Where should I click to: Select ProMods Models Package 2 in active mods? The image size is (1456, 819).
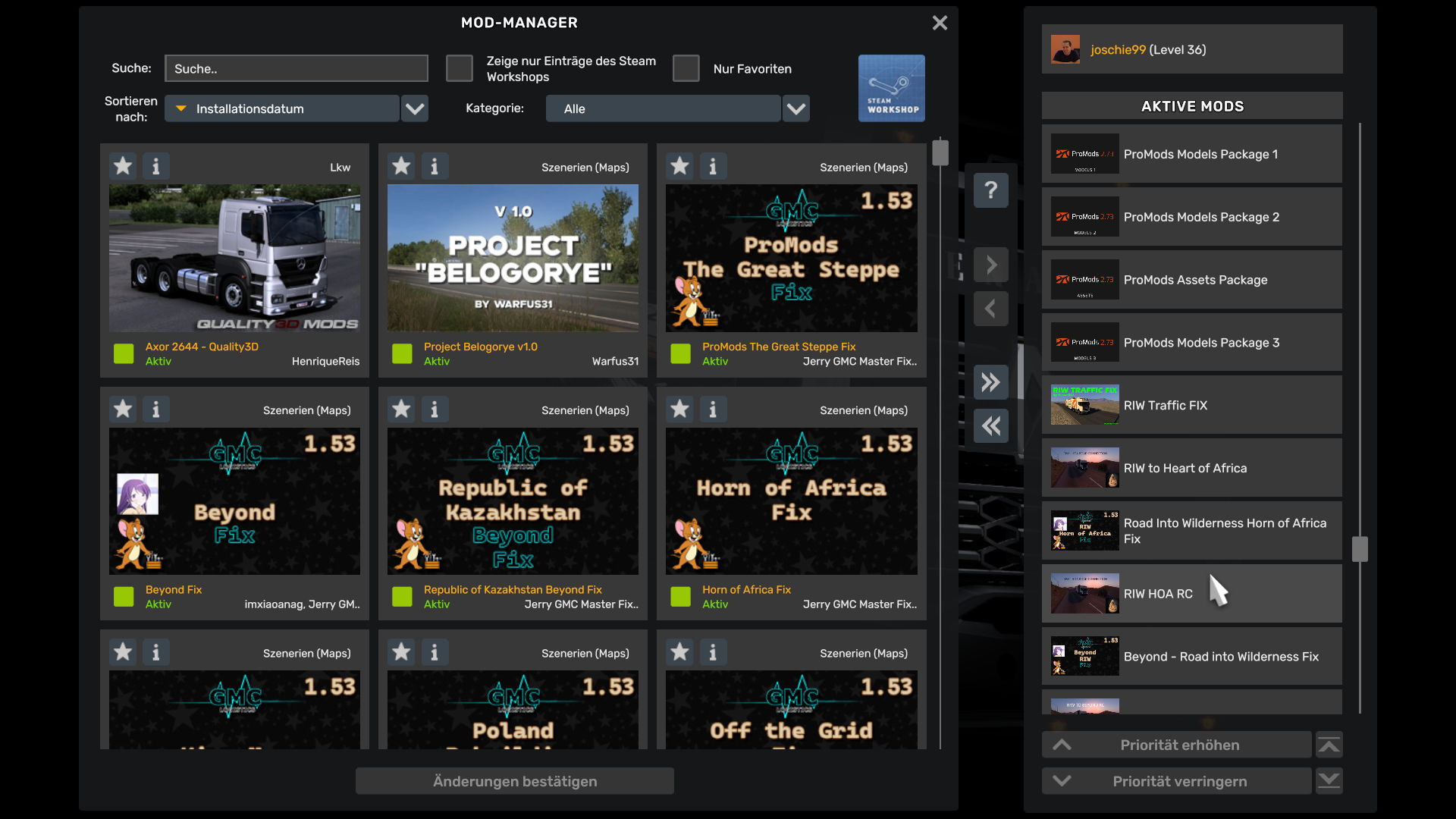1192,217
